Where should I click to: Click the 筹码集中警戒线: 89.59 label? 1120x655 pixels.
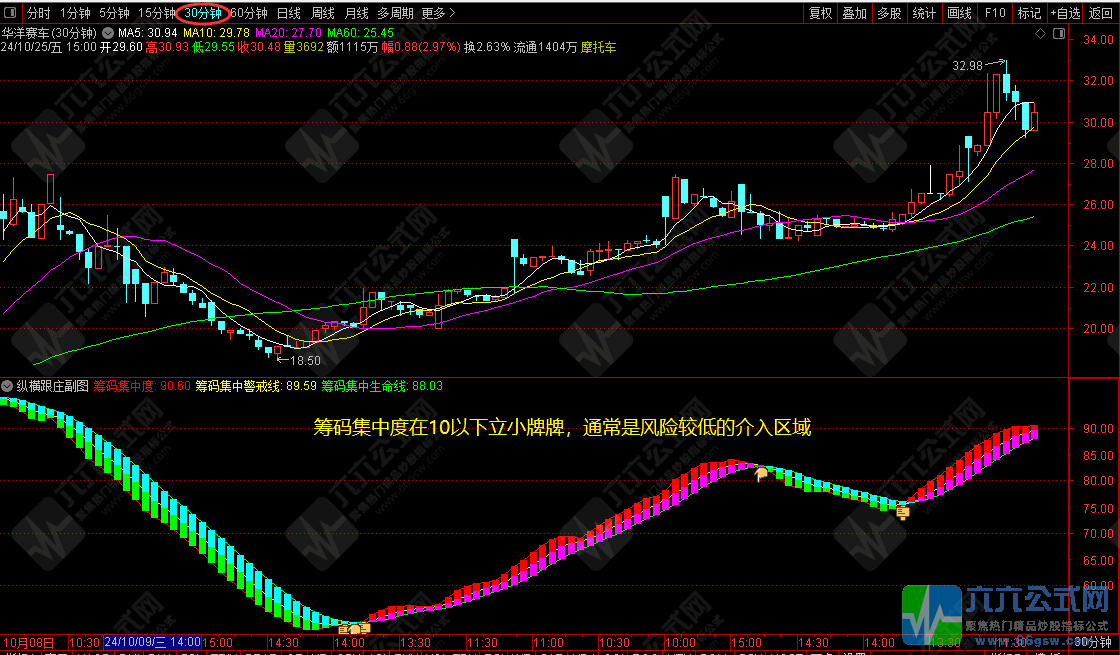point(256,386)
